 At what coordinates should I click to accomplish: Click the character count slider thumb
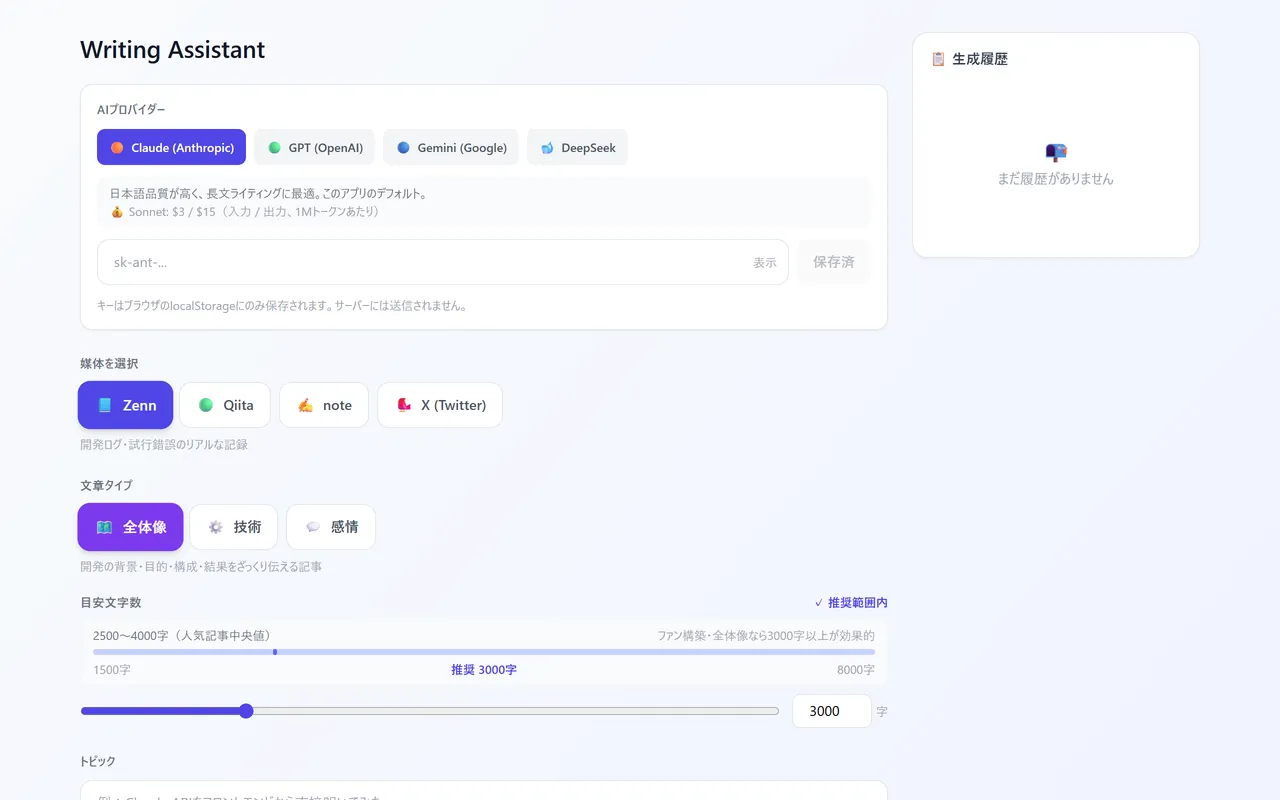coord(246,711)
